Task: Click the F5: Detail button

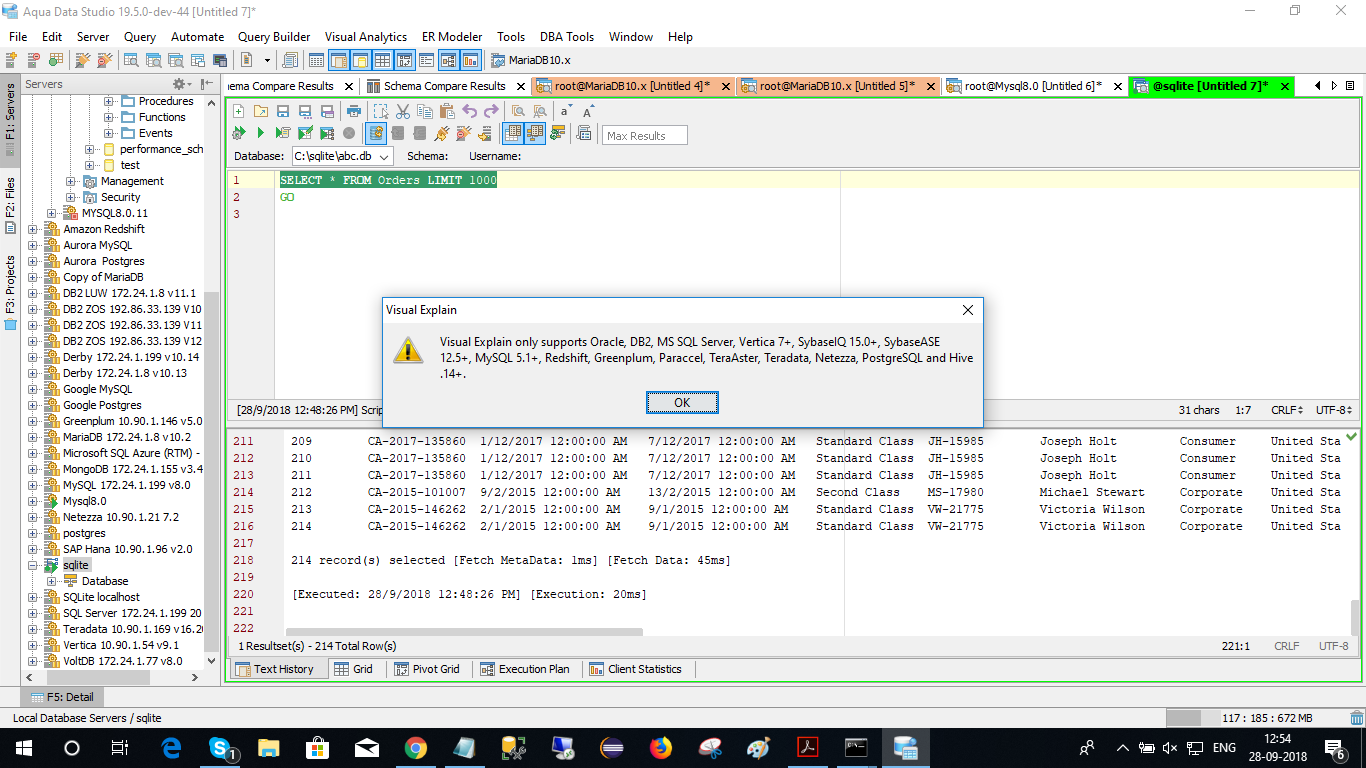Action: (62, 697)
